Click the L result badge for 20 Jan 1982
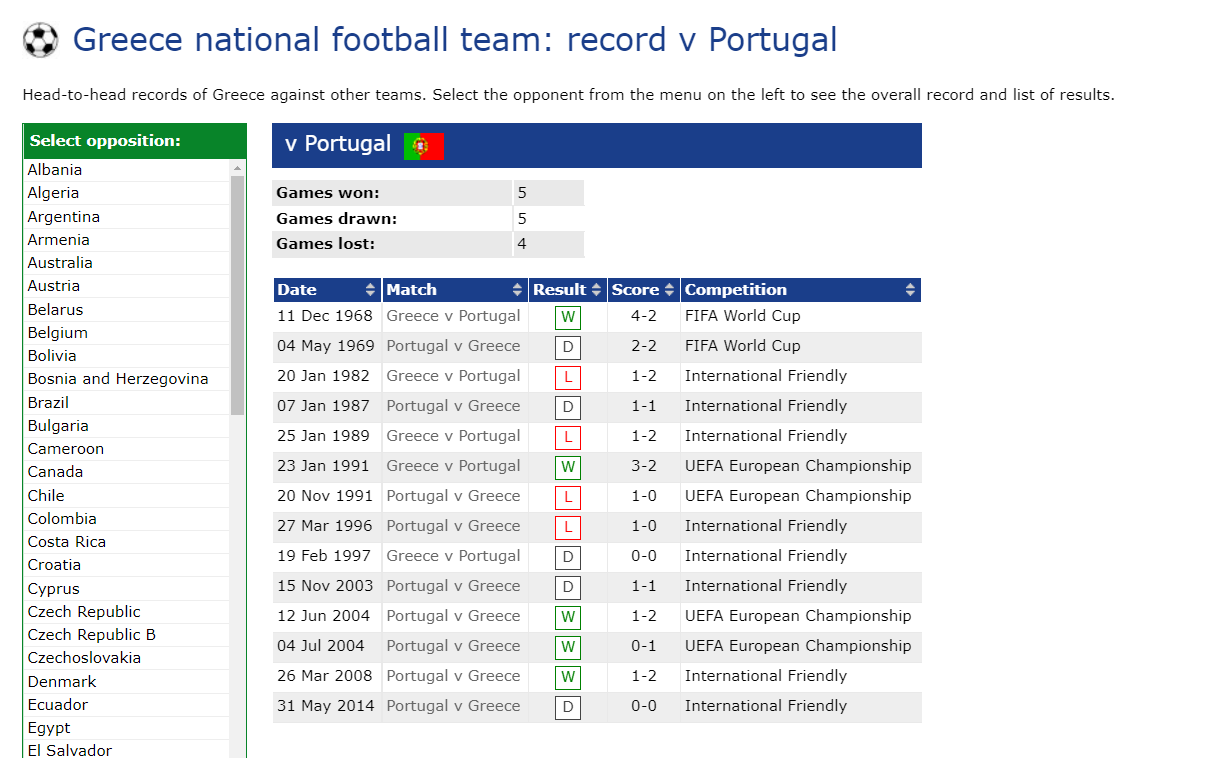1205x758 pixels. coord(568,378)
